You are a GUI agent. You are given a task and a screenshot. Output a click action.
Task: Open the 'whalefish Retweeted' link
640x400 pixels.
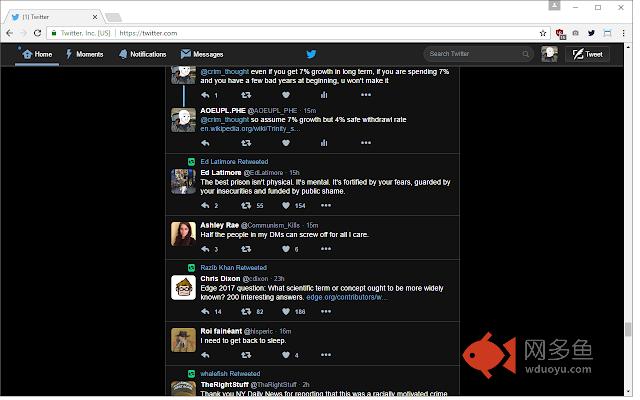pyautogui.click(x=230, y=374)
